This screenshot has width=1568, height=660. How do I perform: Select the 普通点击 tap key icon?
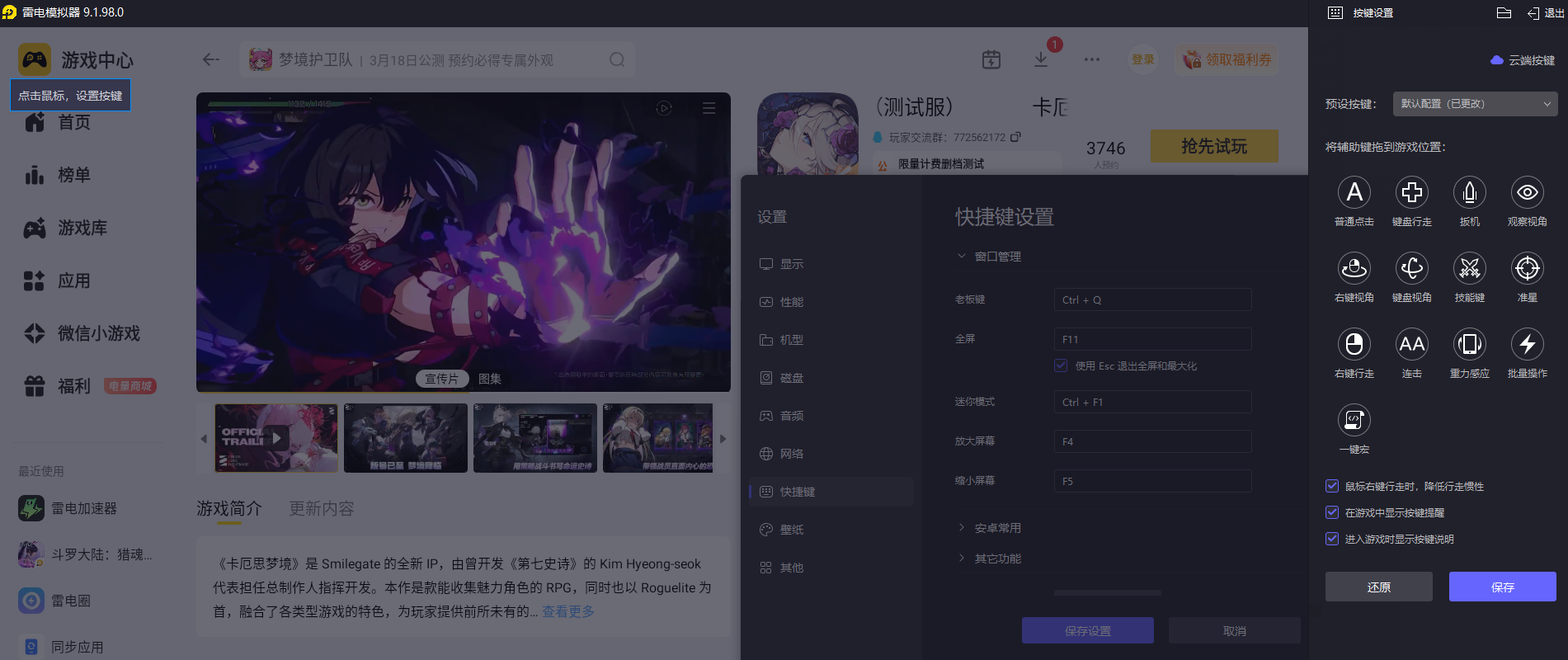pyautogui.click(x=1354, y=193)
